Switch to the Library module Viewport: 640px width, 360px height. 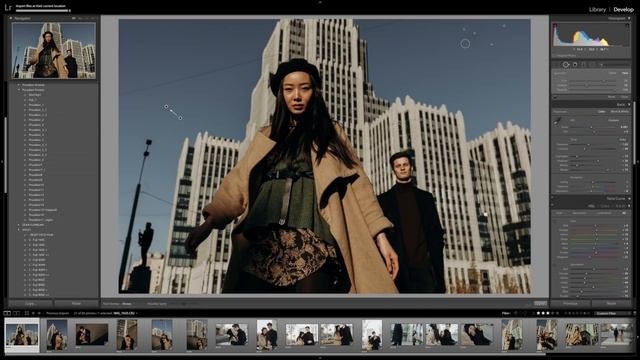597,9
